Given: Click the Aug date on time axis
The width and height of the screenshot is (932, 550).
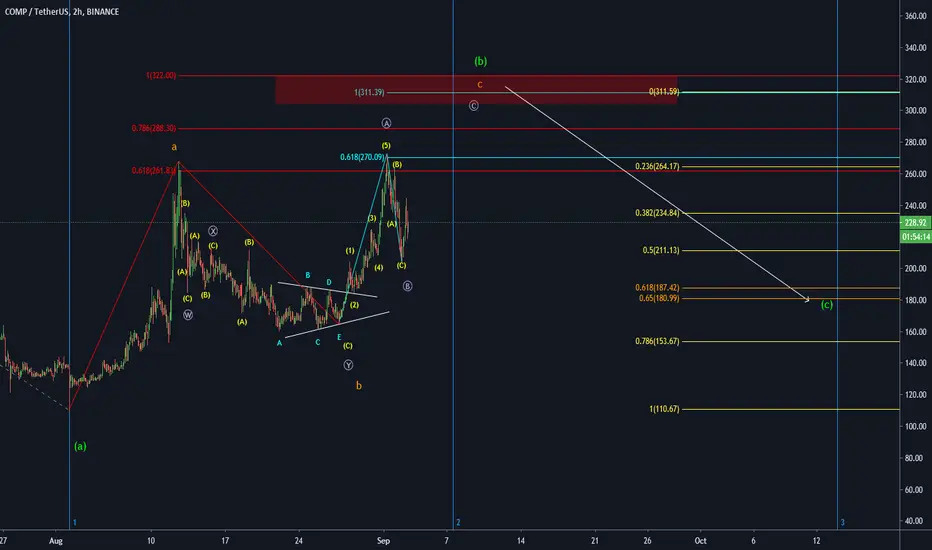Looking at the screenshot, I should 56,540.
